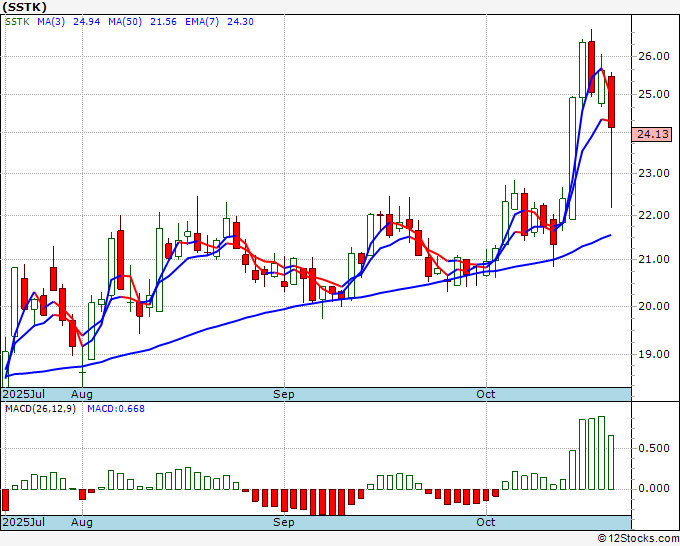680x546 pixels.
Task: Click the highest red candlestick above 26.00
Action: [x=592, y=66]
